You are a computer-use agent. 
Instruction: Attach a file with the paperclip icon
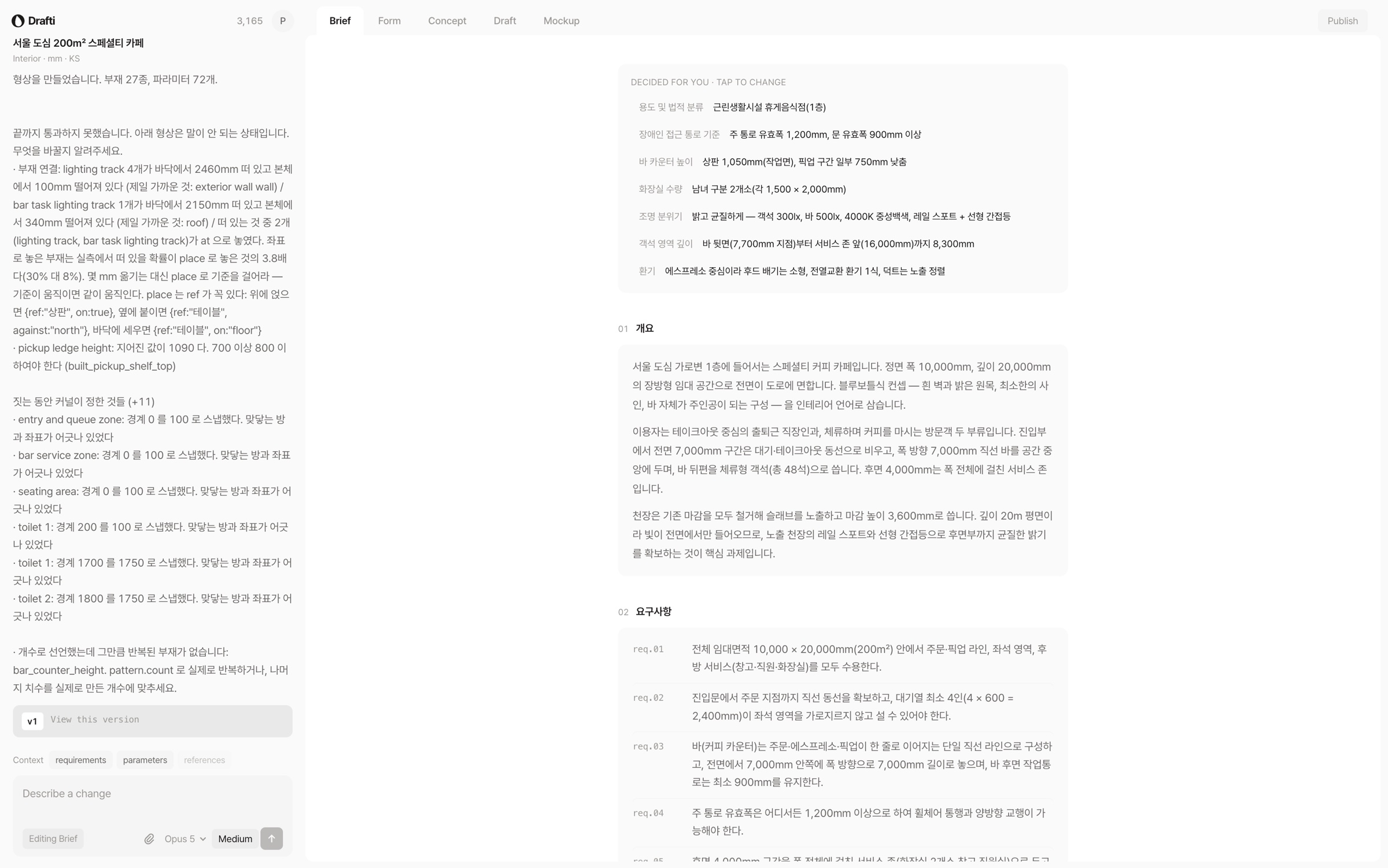point(149,839)
